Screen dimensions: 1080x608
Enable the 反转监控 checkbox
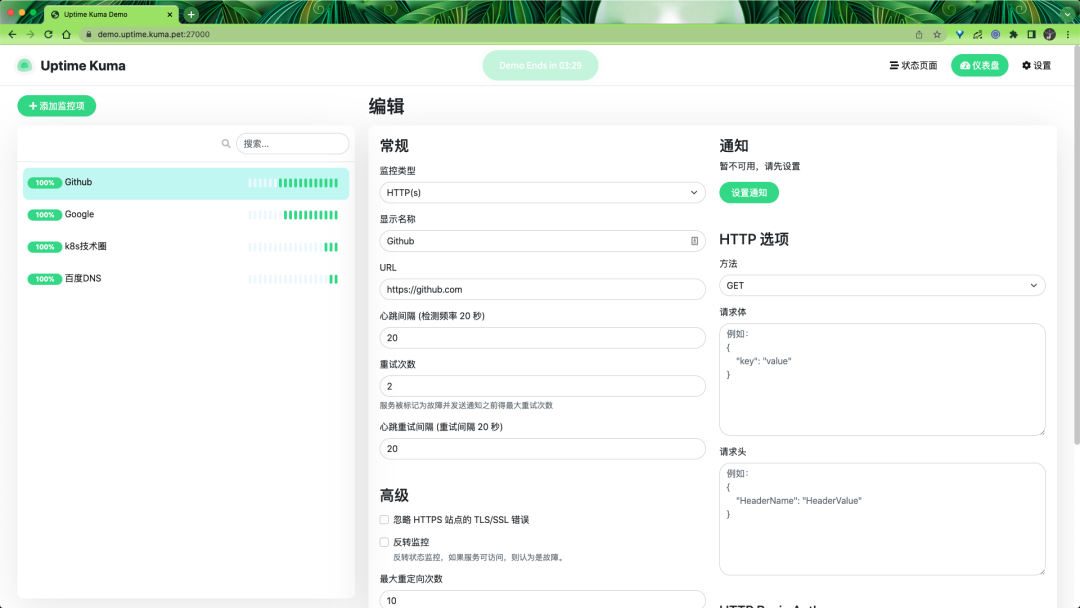coord(384,542)
